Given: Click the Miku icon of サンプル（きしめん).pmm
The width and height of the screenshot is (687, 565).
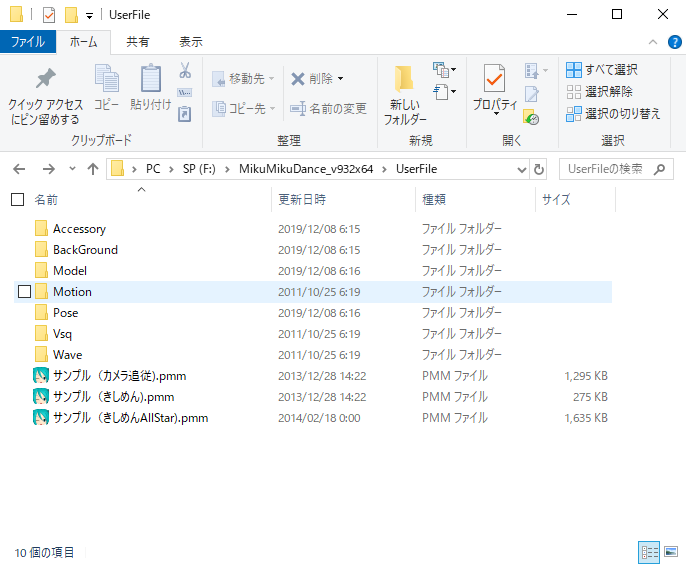Looking at the screenshot, I should pyautogui.click(x=41, y=397).
